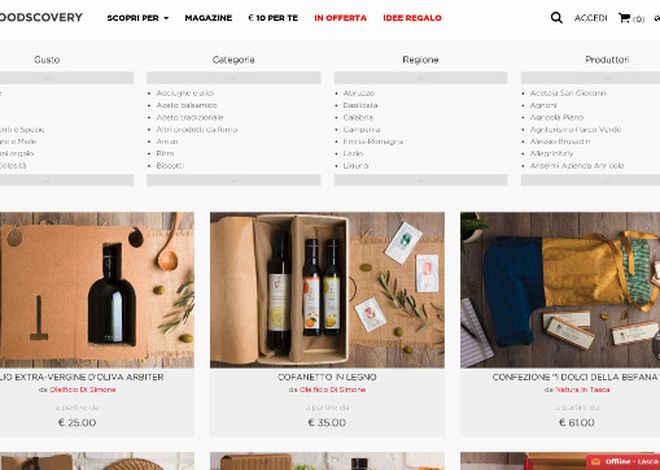660x470 pixels.
Task: Click the € 10 PER TE link
Action: point(273,18)
